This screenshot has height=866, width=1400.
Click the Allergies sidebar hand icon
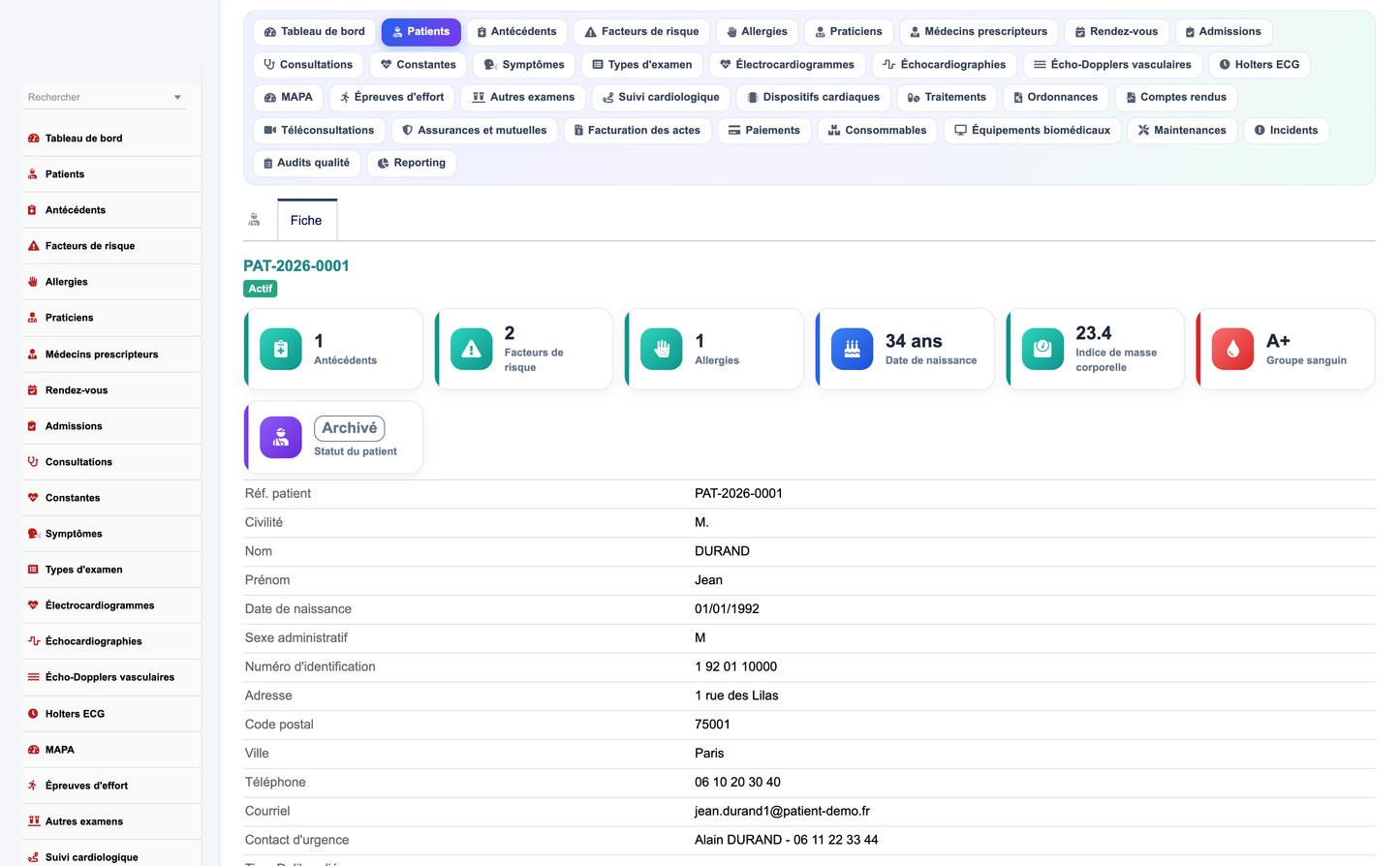tap(33, 282)
